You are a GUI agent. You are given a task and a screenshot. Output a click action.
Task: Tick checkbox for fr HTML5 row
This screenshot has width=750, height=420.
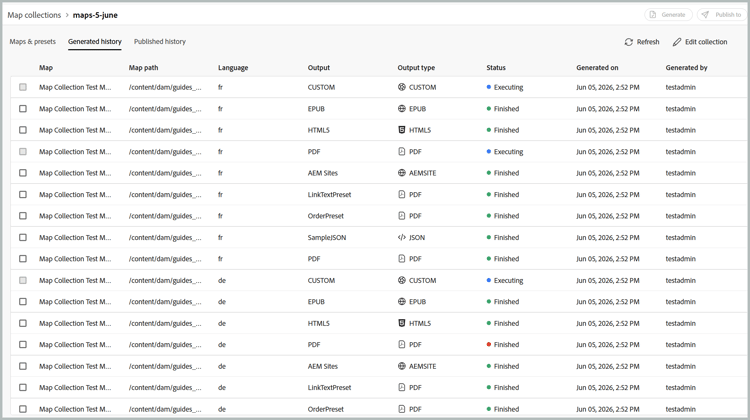[x=23, y=130]
